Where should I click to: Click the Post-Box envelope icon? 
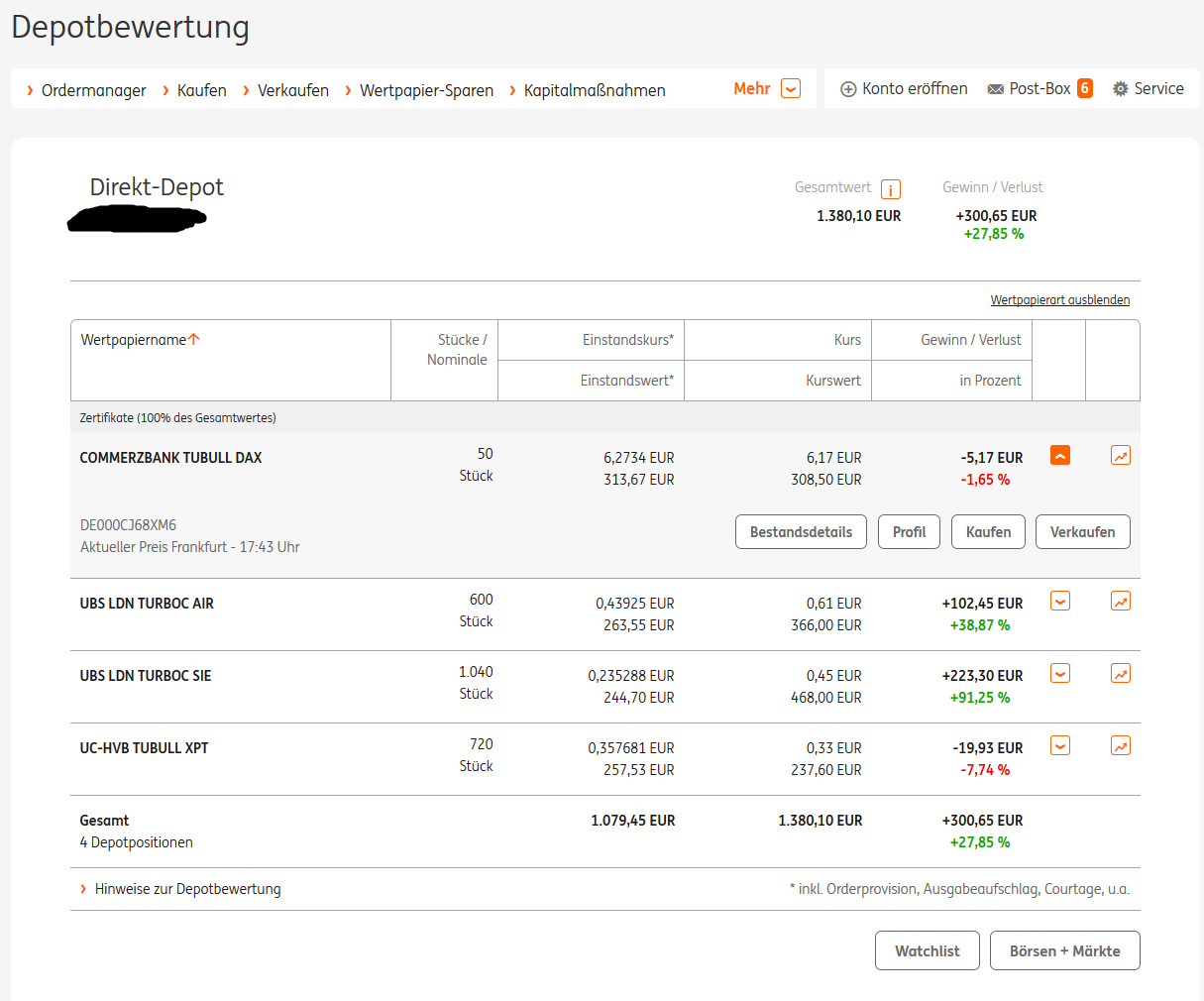[996, 89]
